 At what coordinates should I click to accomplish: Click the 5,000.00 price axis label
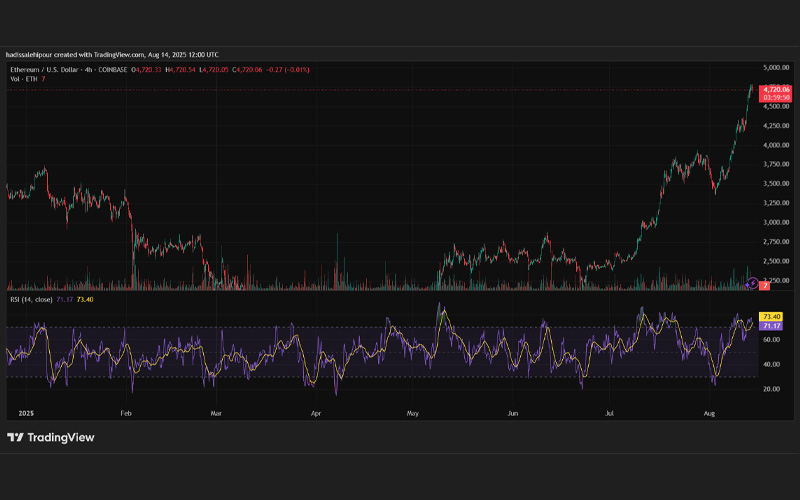(776, 67)
